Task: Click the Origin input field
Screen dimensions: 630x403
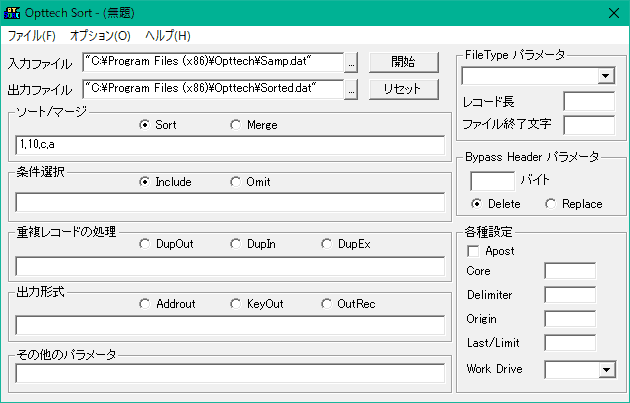Action: point(570,319)
